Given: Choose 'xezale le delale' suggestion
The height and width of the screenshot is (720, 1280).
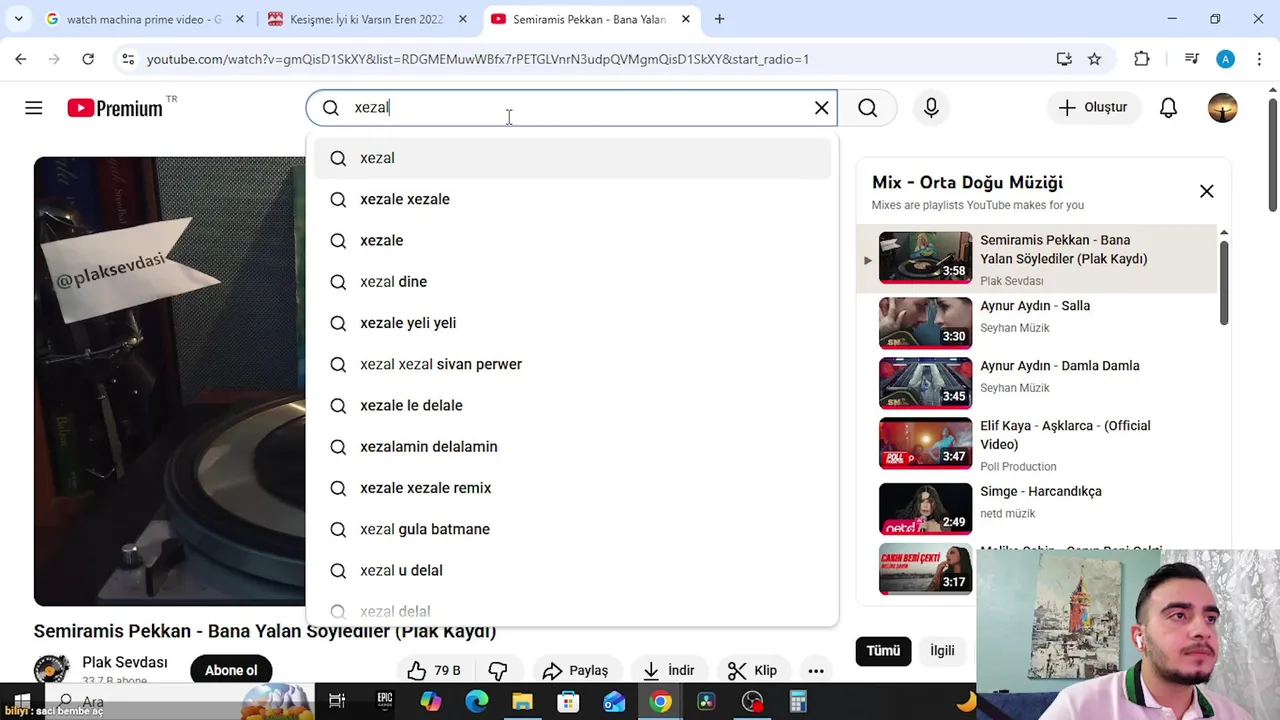Looking at the screenshot, I should [x=572, y=405].
